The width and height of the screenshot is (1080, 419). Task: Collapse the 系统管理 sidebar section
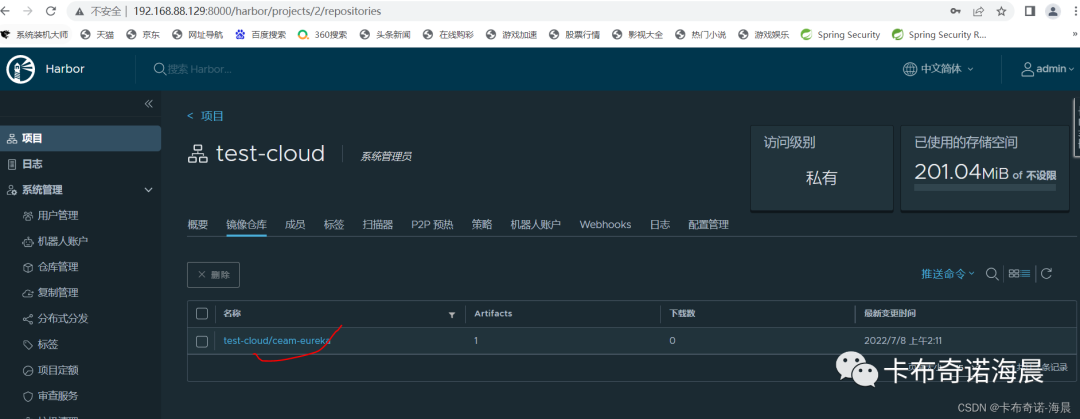pyautogui.click(x=148, y=190)
